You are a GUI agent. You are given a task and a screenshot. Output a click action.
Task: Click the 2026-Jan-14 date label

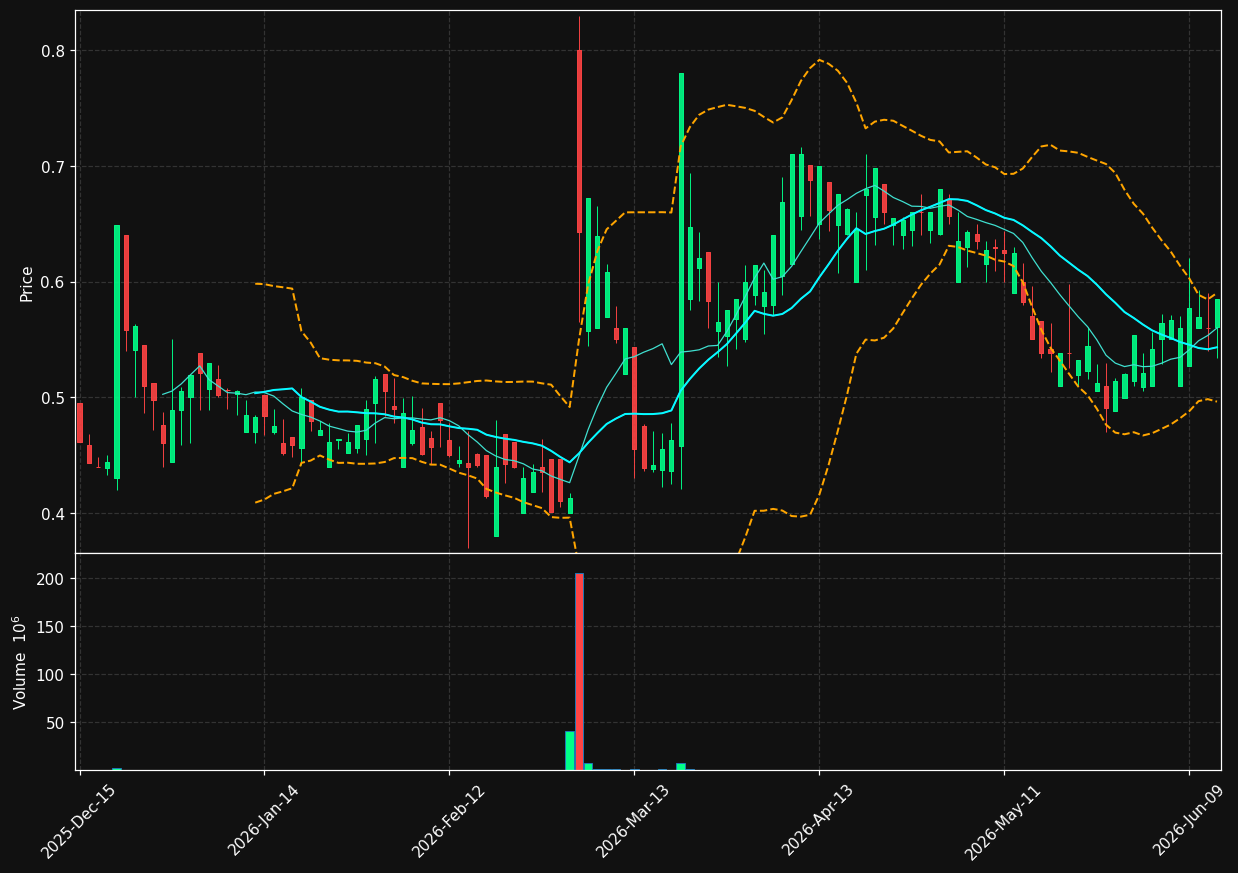point(264,821)
